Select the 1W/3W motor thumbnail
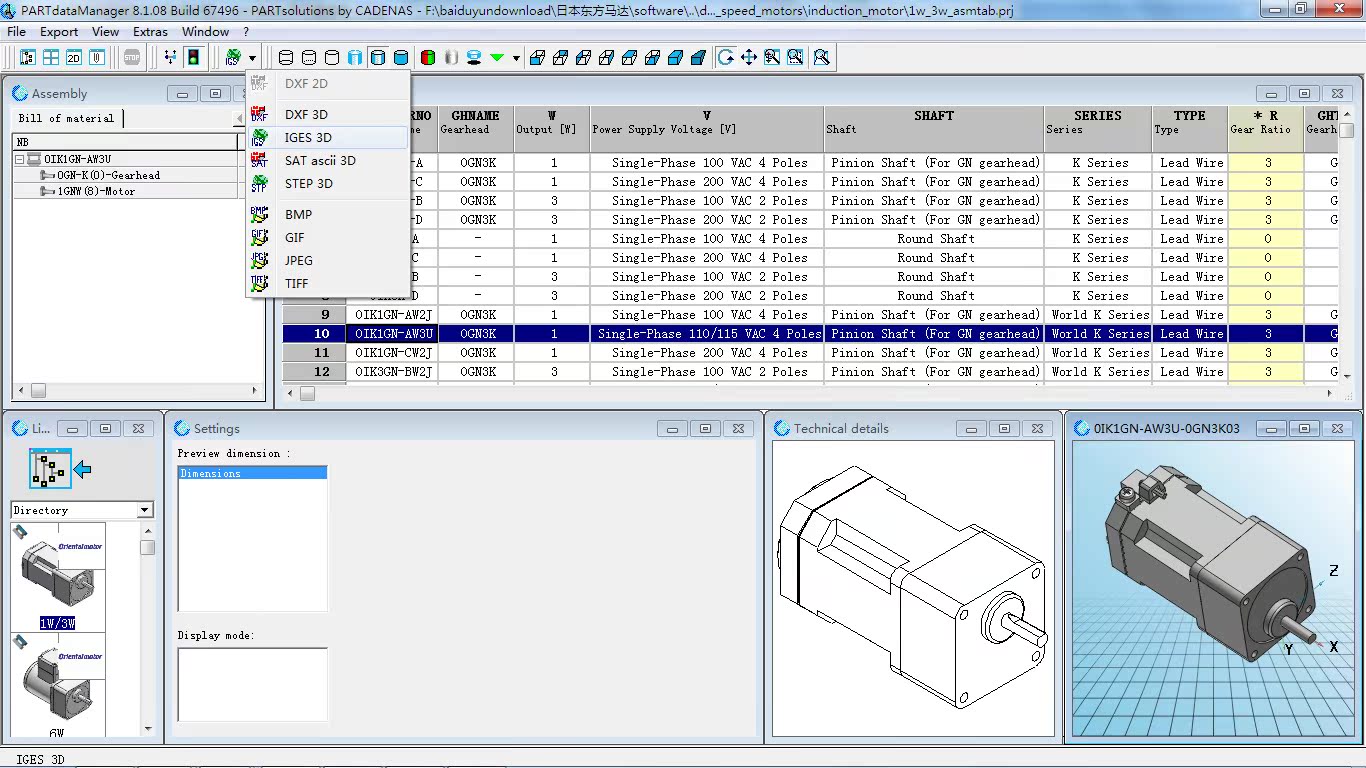The width and height of the screenshot is (1366, 768). click(x=57, y=576)
